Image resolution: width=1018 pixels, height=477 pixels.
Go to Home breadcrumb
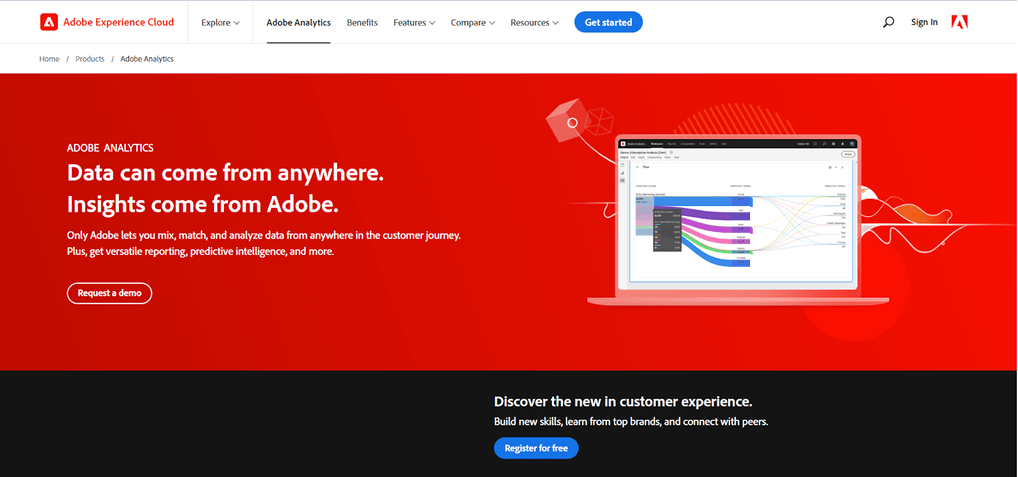pyautogui.click(x=49, y=58)
